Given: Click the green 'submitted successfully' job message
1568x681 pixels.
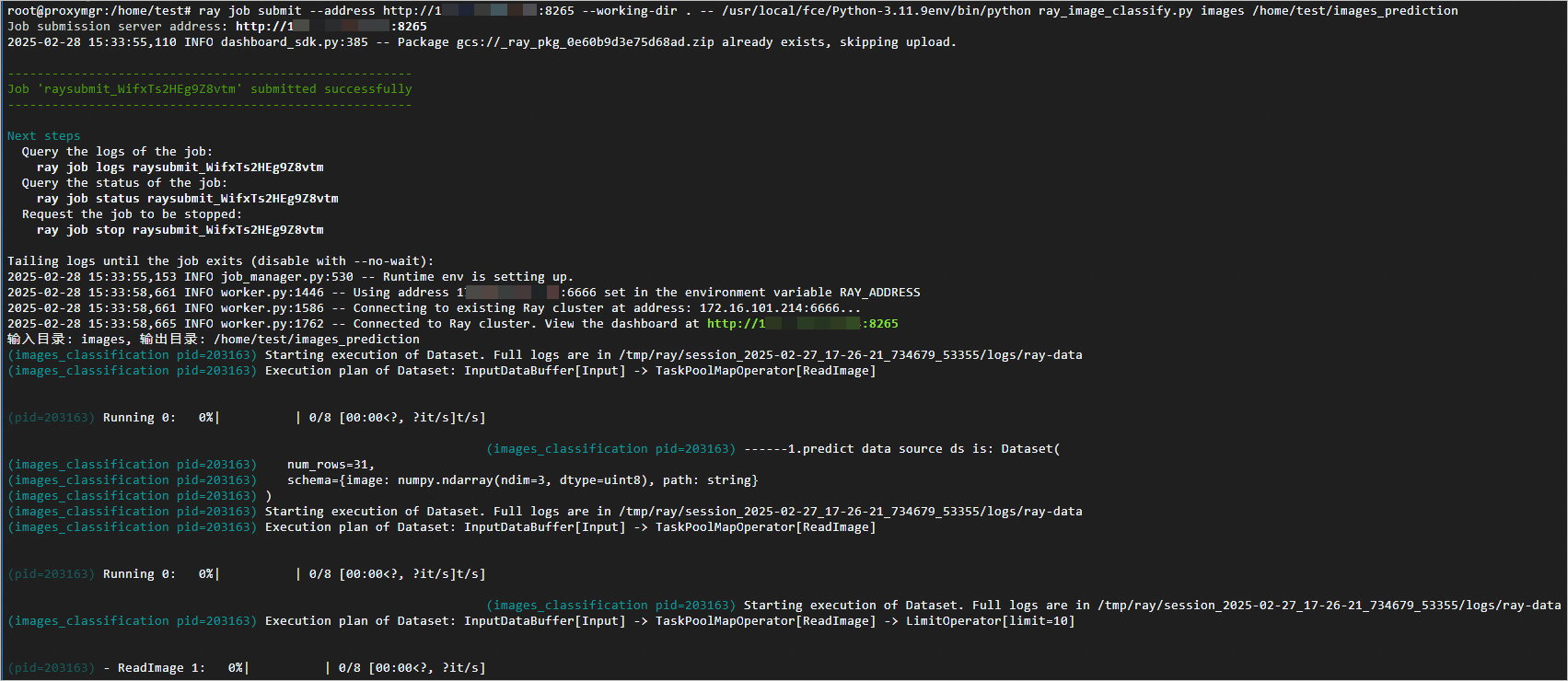Looking at the screenshot, I should click(x=210, y=89).
